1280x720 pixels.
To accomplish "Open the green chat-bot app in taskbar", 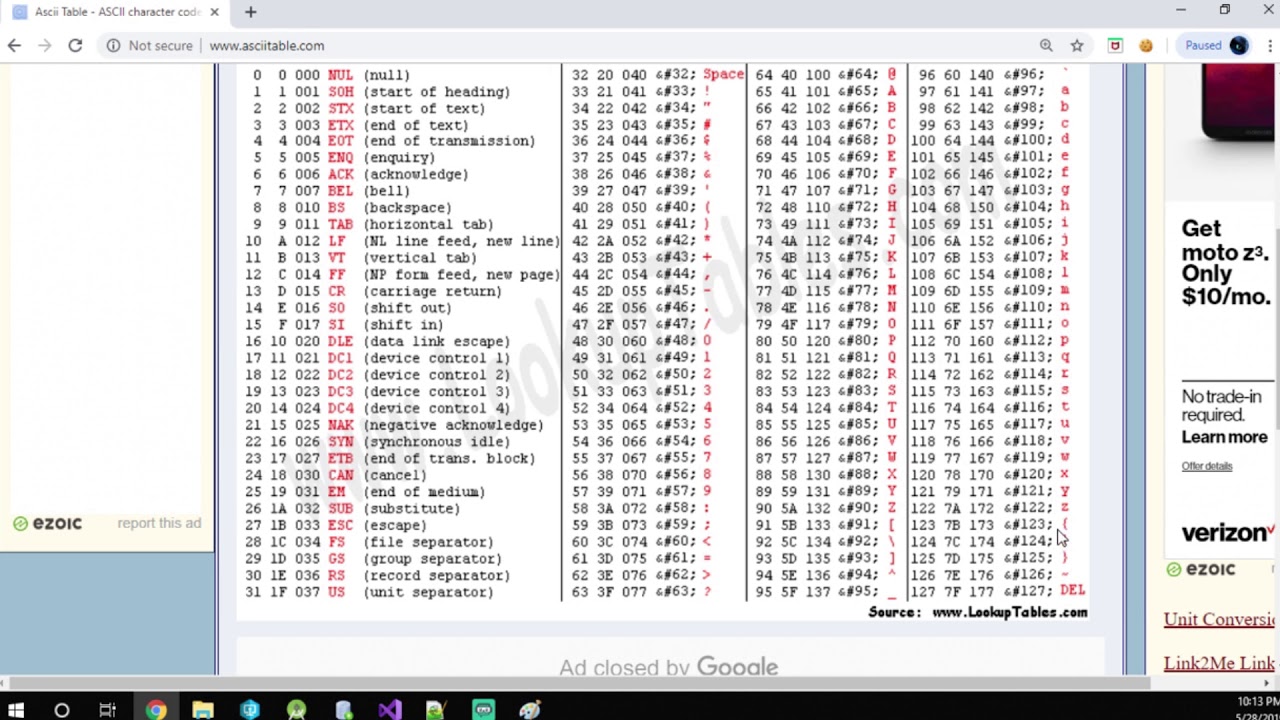I will [x=483, y=710].
